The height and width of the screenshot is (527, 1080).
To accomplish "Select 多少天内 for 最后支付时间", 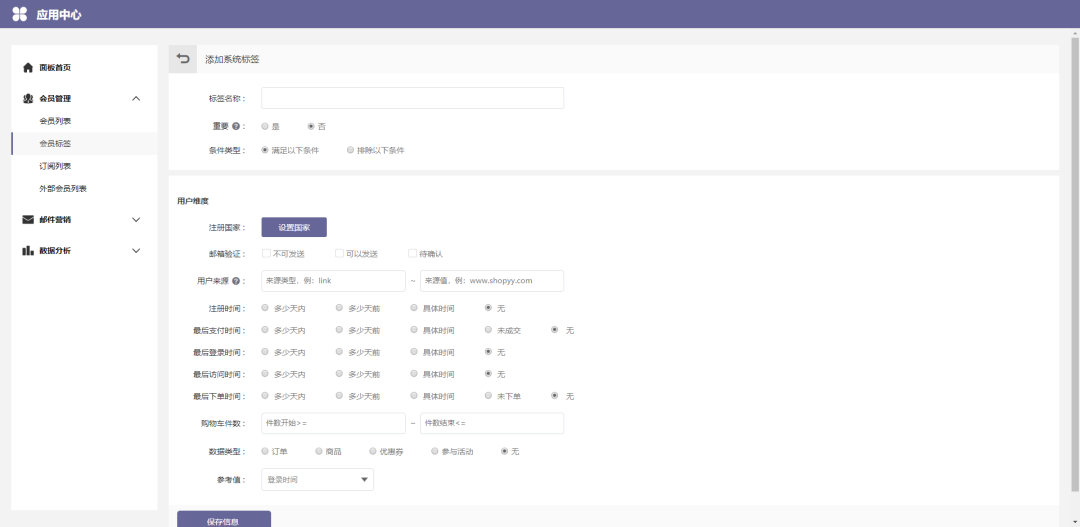I will point(265,330).
